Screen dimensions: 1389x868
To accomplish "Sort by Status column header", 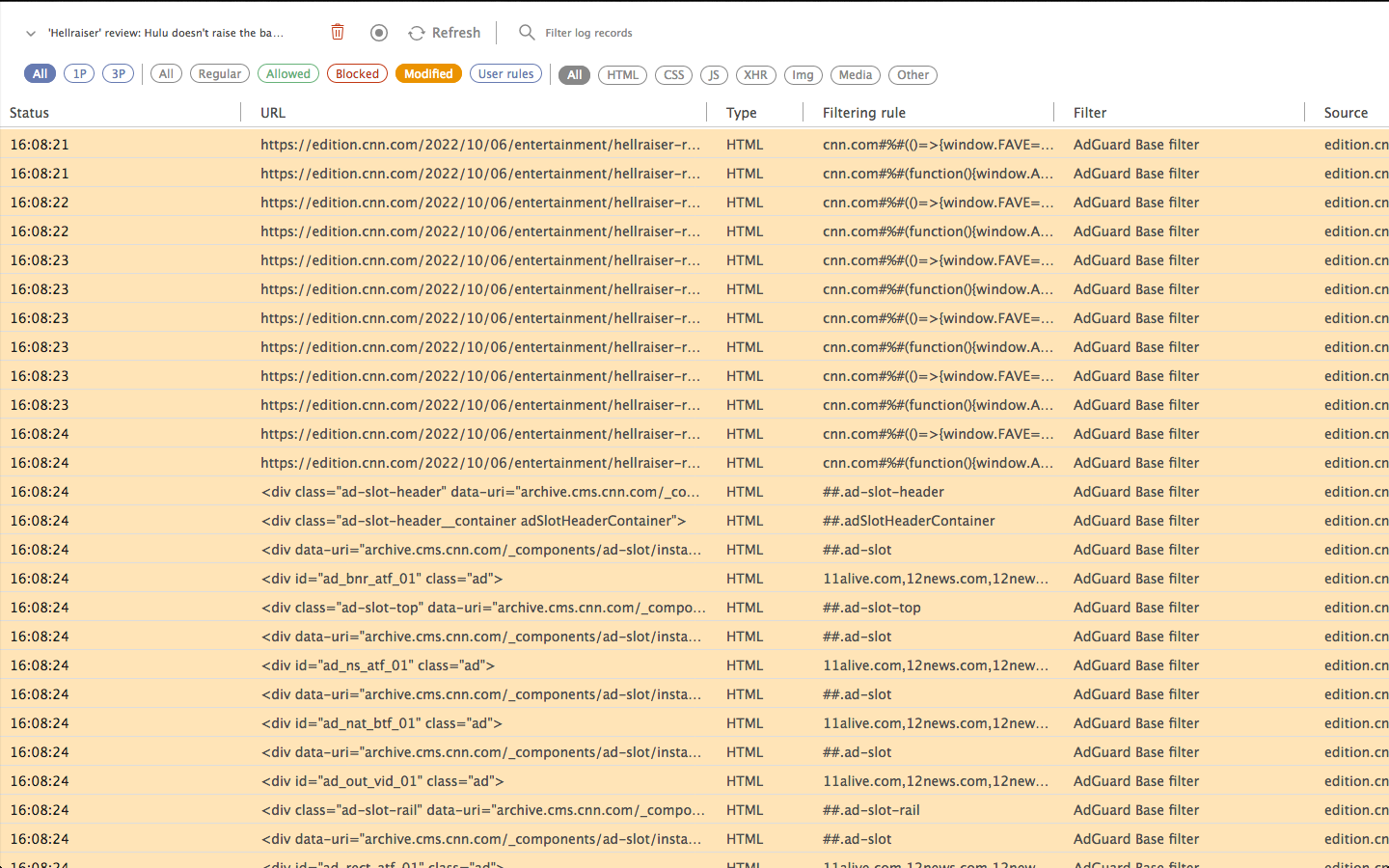I will [x=29, y=112].
